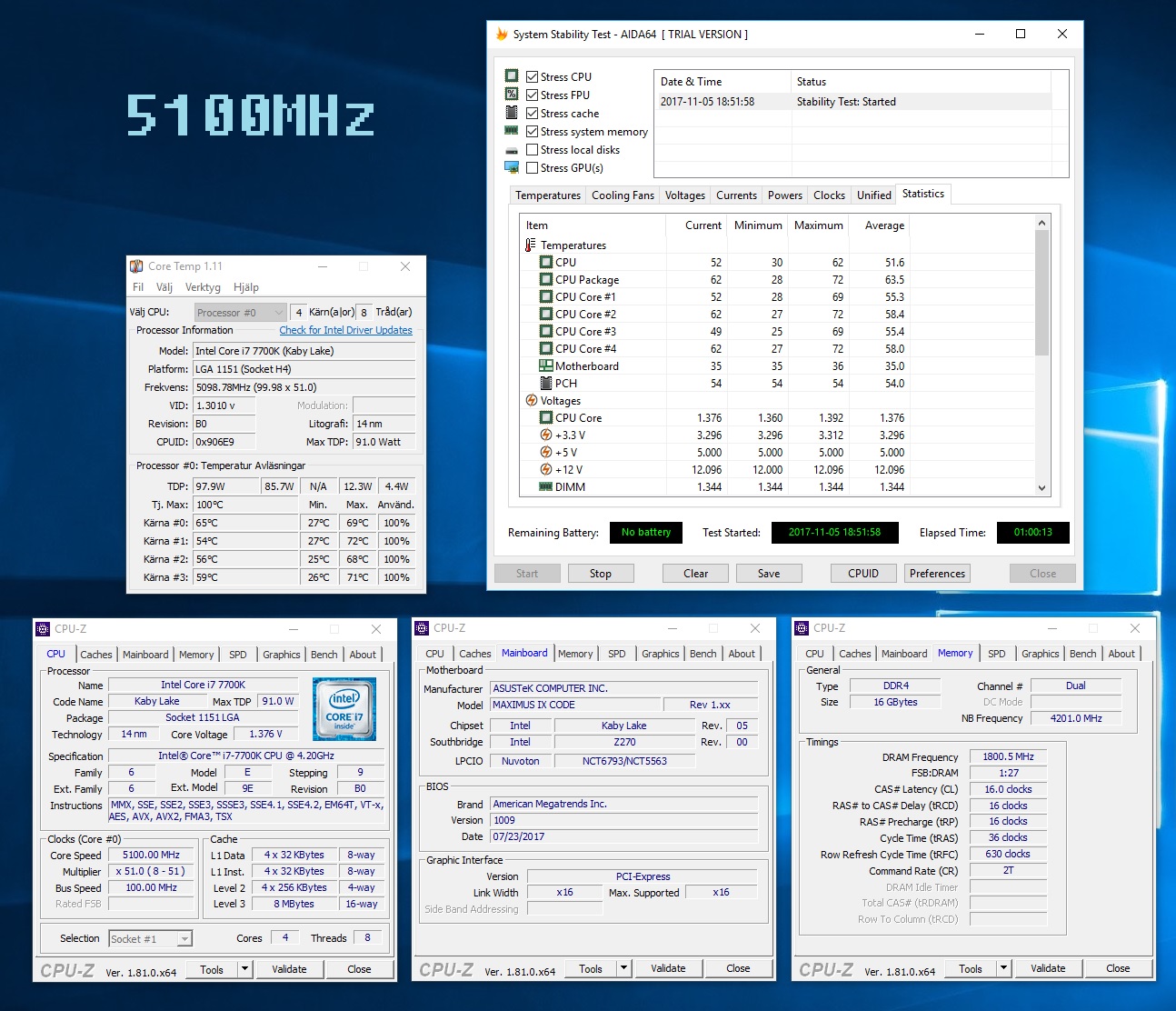
Task: Enable the Stress GPU(s) checkbox
Action: click(x=533, y=168)
